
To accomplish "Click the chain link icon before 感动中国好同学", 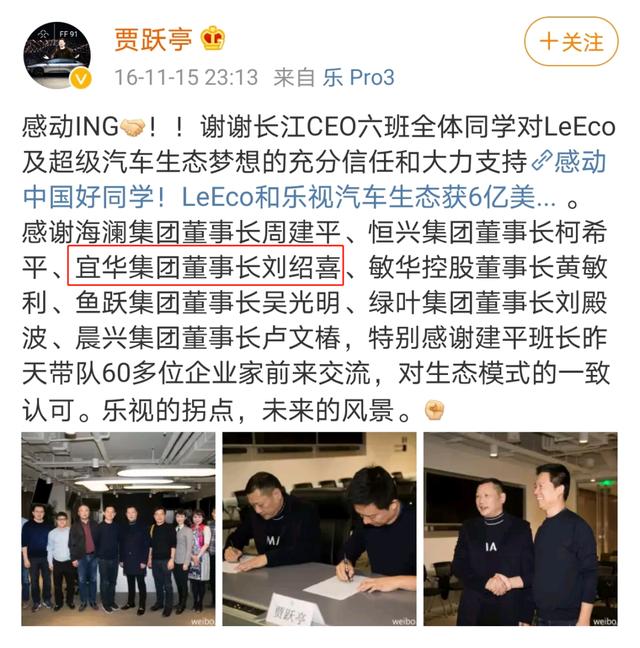I will click(x=542, y=162).
